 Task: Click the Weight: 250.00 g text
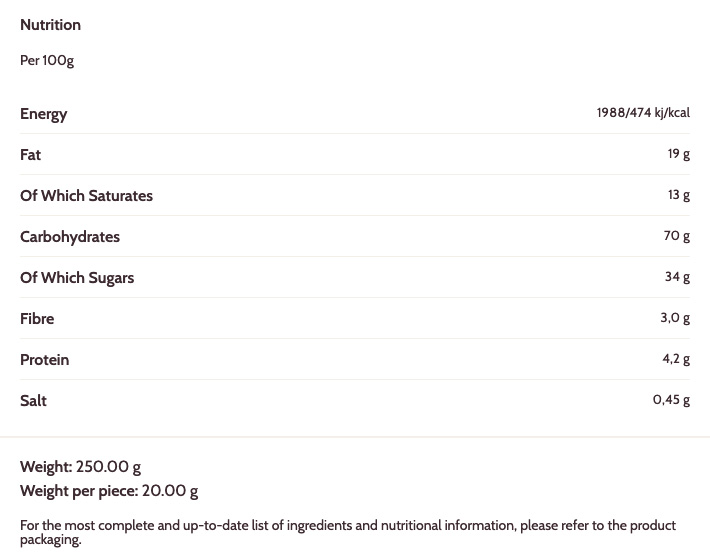pyautogui.click(x=81, y=467)
